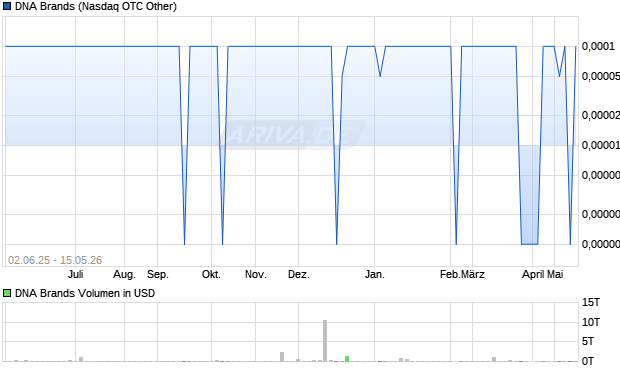This screenshot has width=620, height=371.
Task: Click the '0,0001' price axis value
Action: [598, 46]
